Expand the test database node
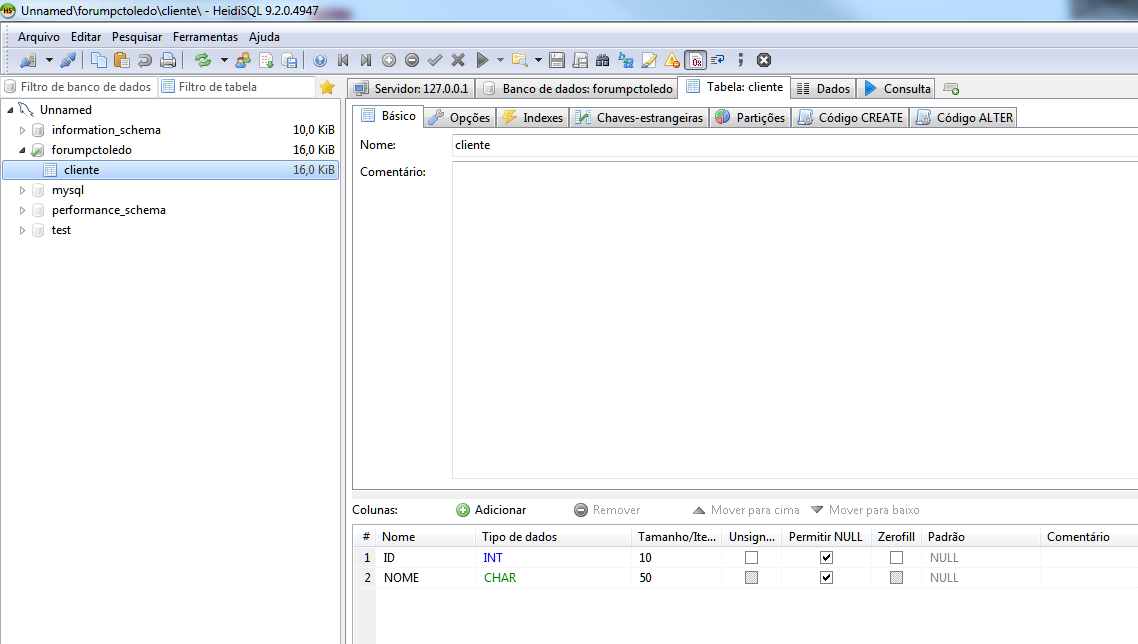 (22, 230)
